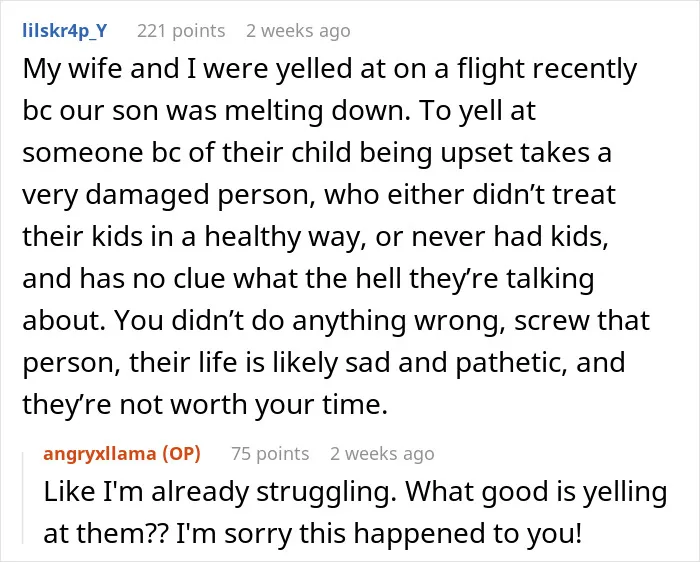
Task: Click the line starting 'very damaged person'
Action: pos(319,196)
